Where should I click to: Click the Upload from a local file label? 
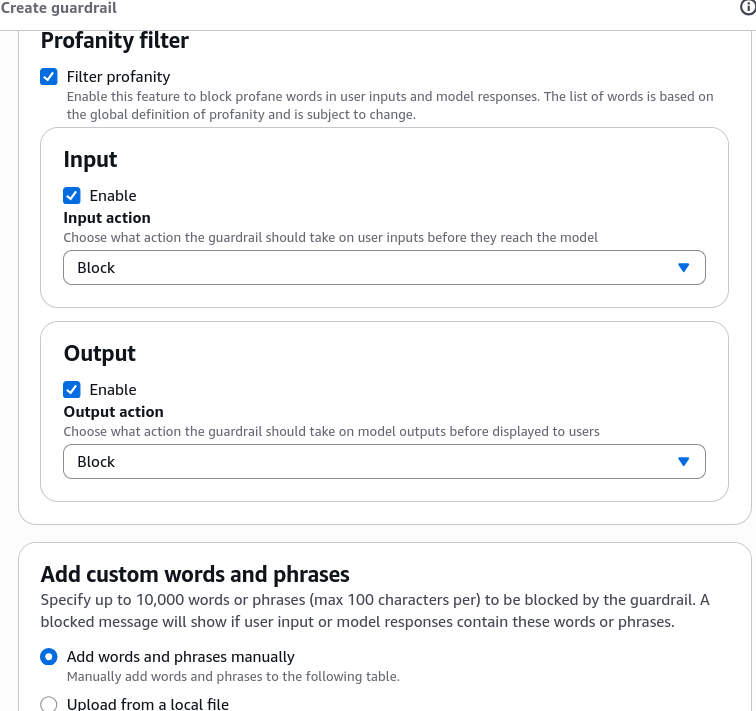(x=148, y=704)
